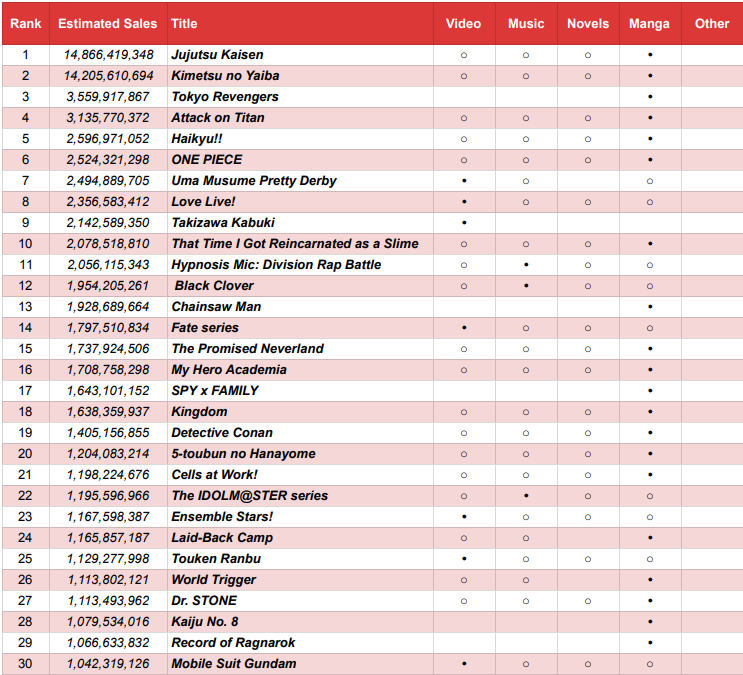Click sales value 2,078,518,810
Screen dimensions: 743x675
pos(108,244)
